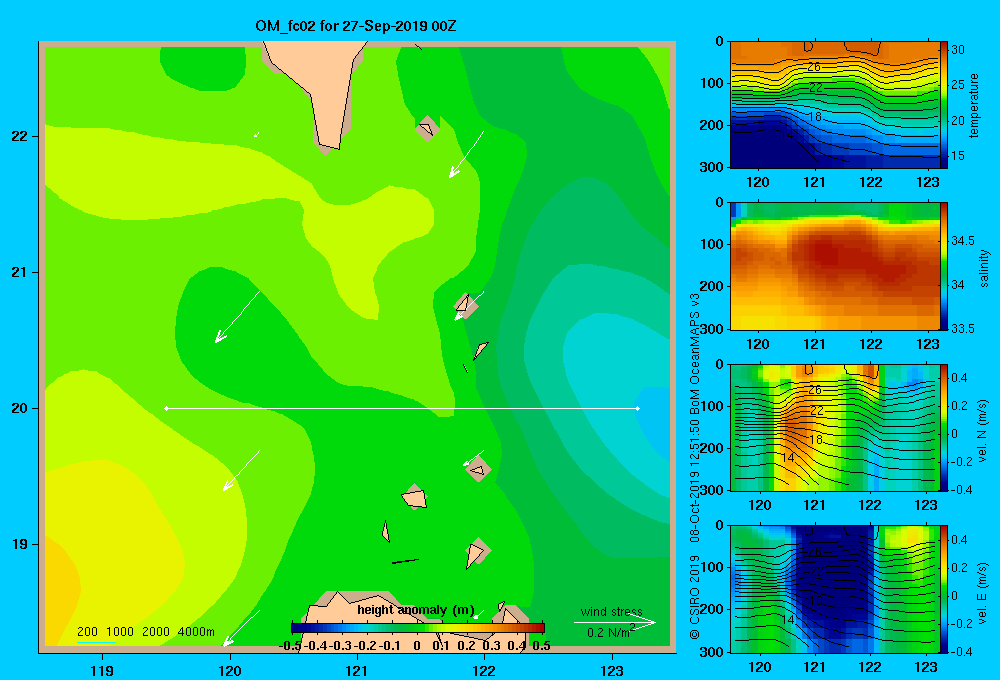This screenshot has height=680, width=1000.
Task: Click the '-0.5' tick on the height anomaly scale
Action: coord(290,646)
